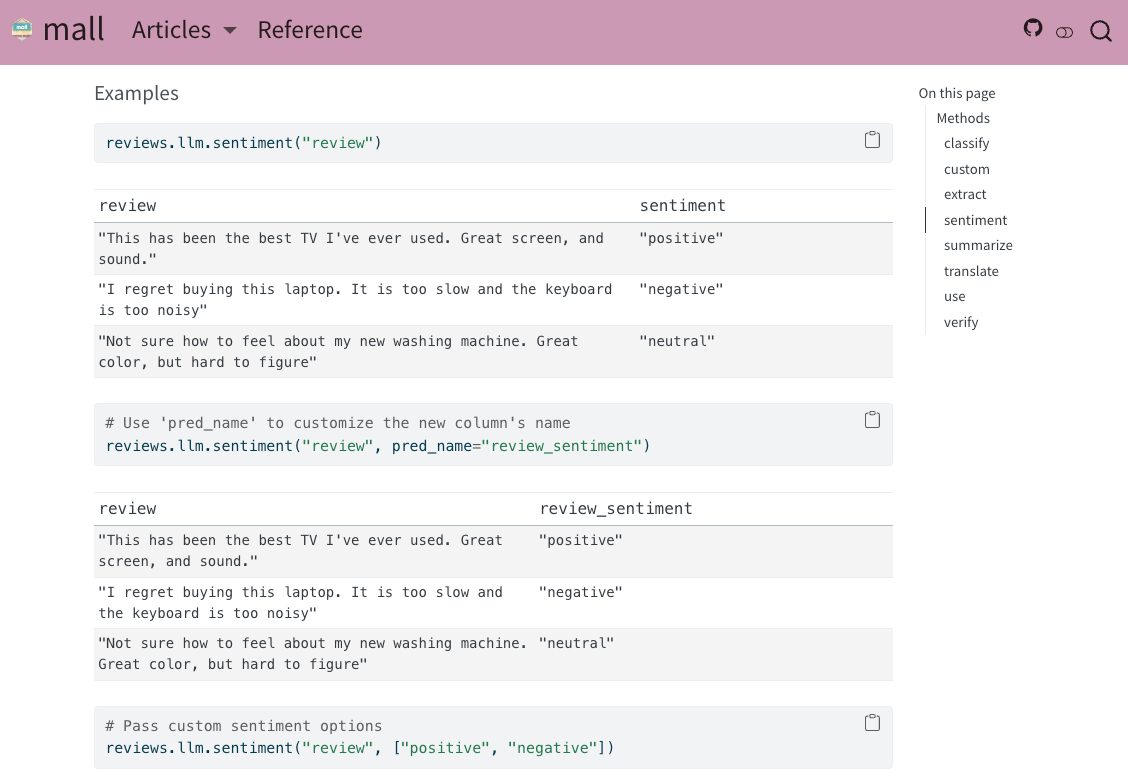Image resolution: width=1128 pixels, height=783 pixels.
Task: Open translate method section
Action: pos(971,271)
